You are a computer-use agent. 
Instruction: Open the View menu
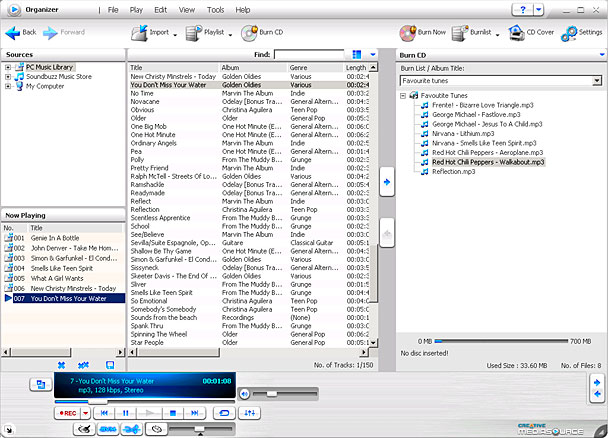(x=187, y=10)
